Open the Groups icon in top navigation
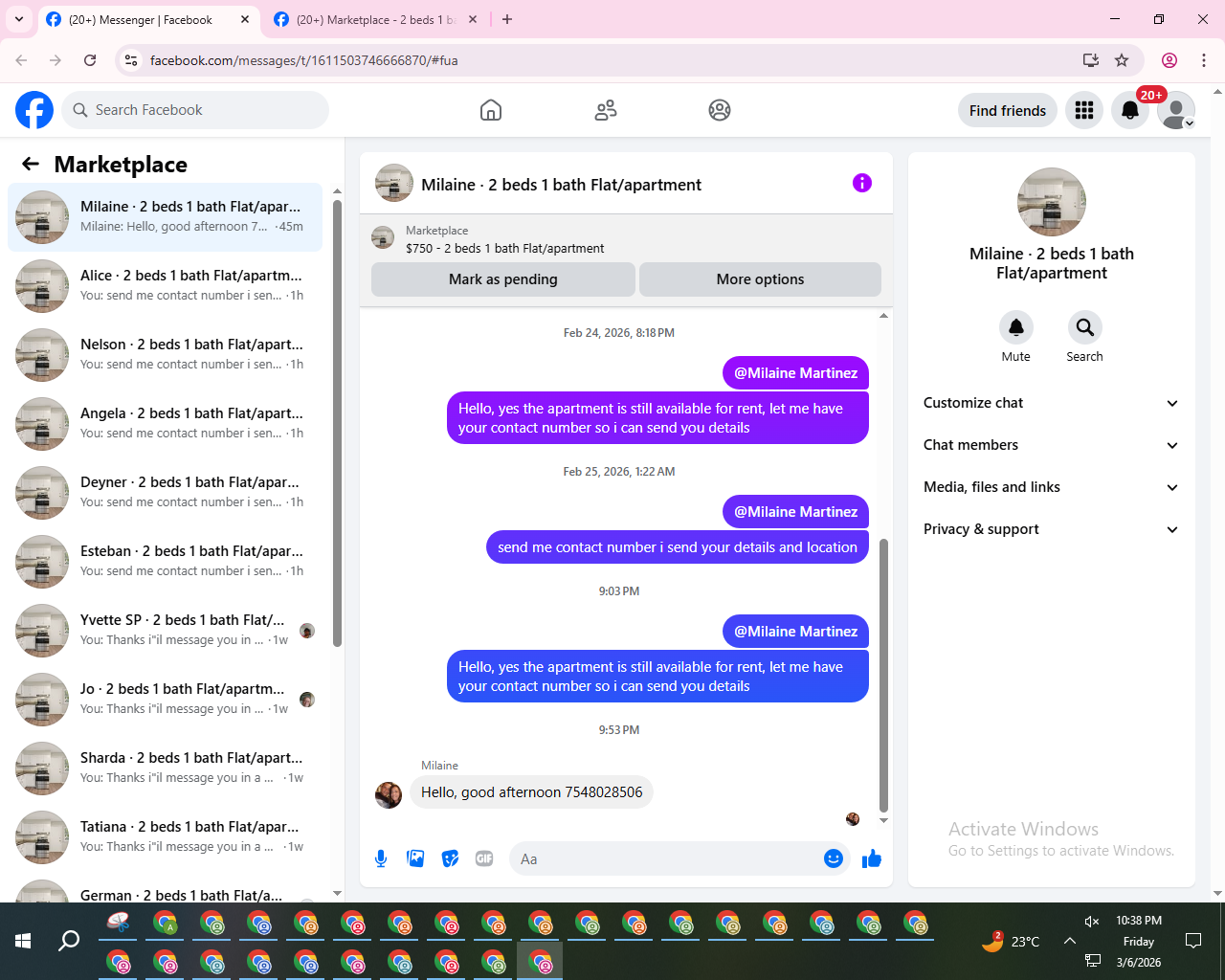Screen dimensions: 1225x980 720,110
